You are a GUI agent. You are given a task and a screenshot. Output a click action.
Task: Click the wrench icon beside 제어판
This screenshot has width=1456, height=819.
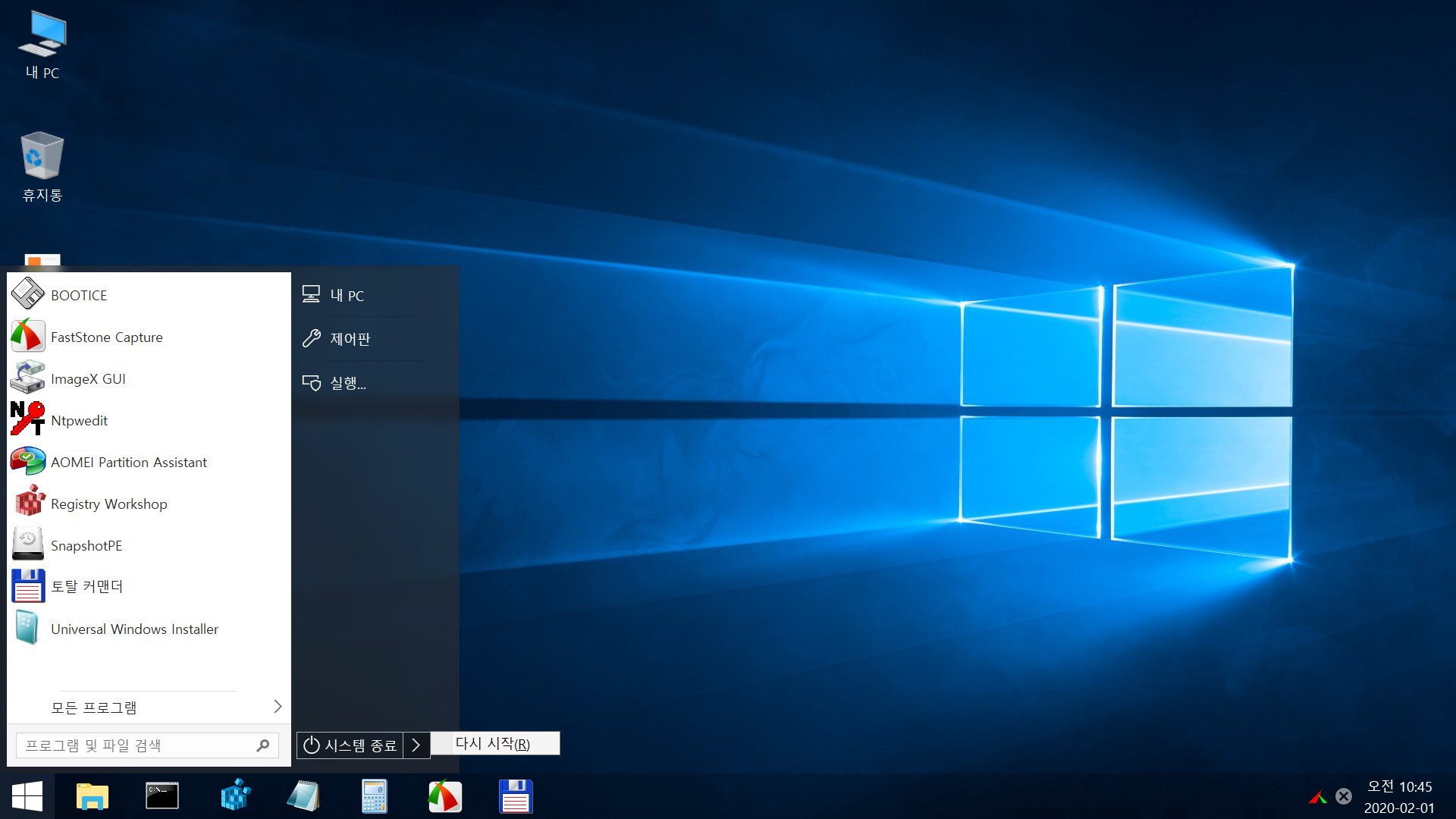tap(311, 338)
